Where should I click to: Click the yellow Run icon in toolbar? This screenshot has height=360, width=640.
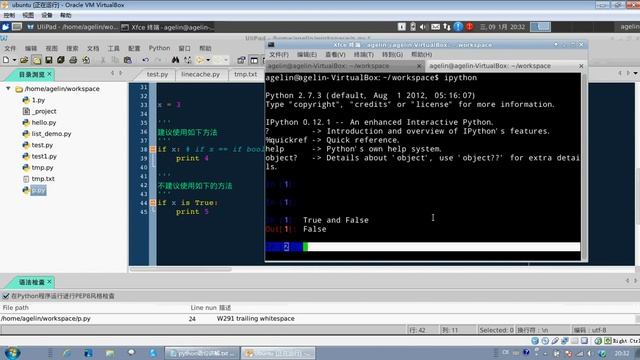pyautogui.click(x=200, y=60)
